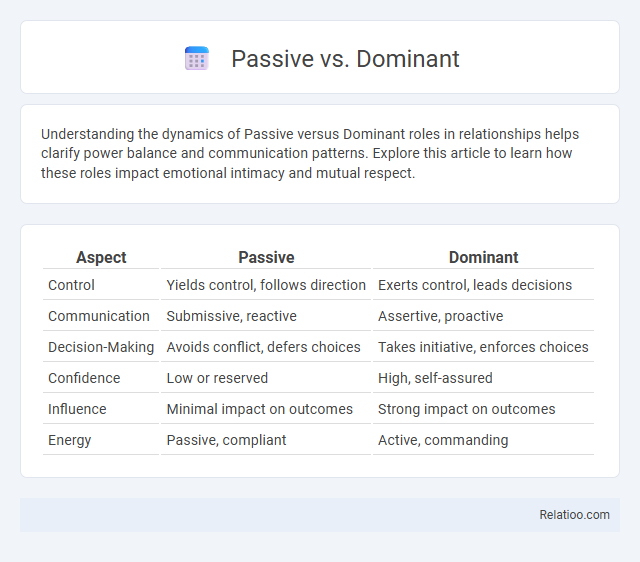This screenshot has height=562, width=640.
Task: Click 'Minimal impact on outcomes' cell
Action: 260,409
